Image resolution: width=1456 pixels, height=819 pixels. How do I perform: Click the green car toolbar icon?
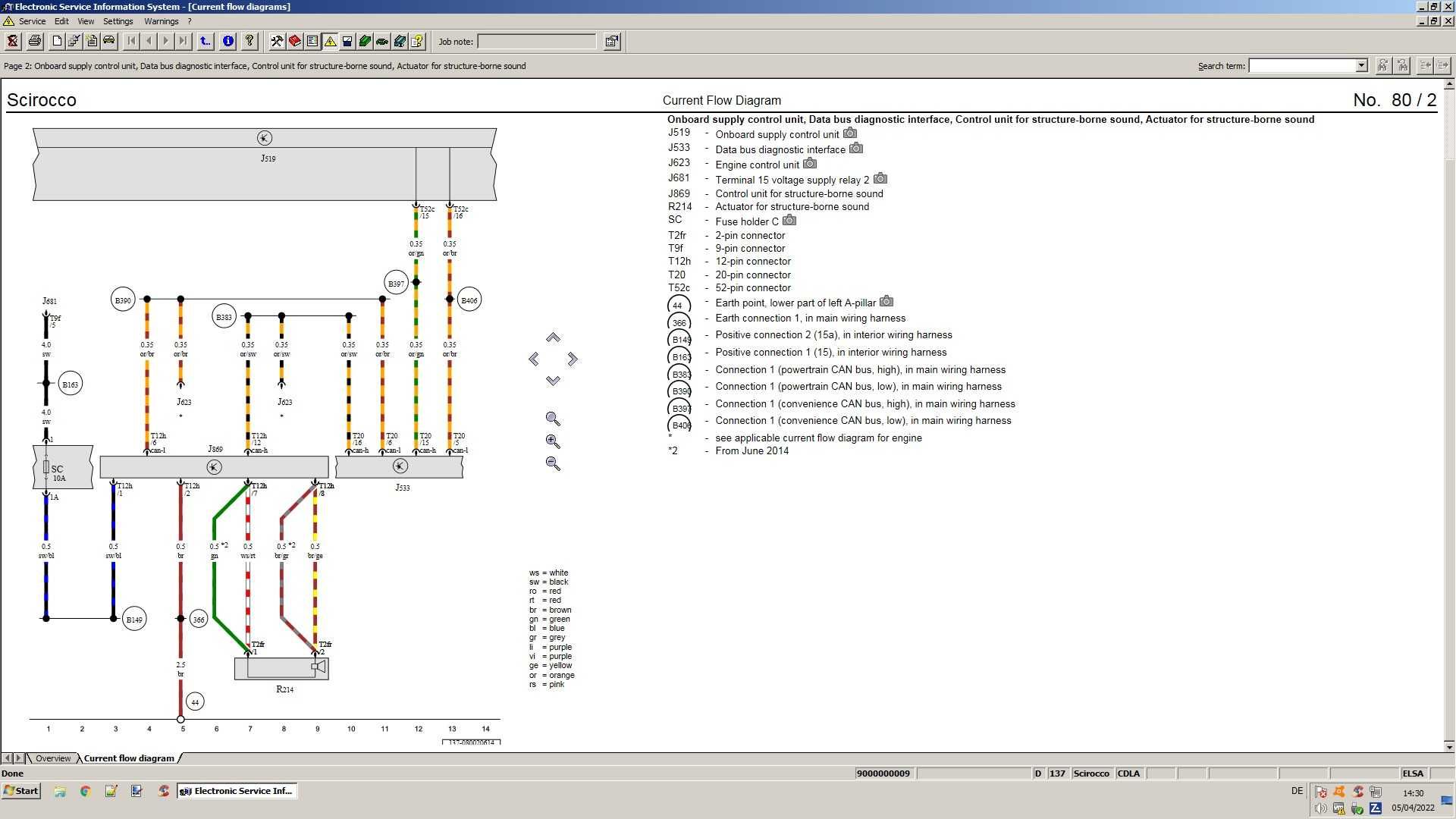coord(382,41)
